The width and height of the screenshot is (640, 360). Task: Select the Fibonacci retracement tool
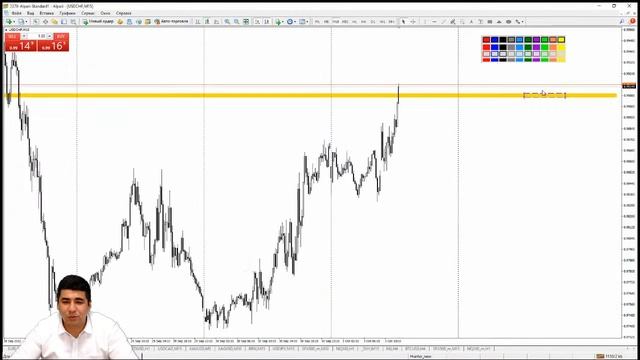coord(462,22)
